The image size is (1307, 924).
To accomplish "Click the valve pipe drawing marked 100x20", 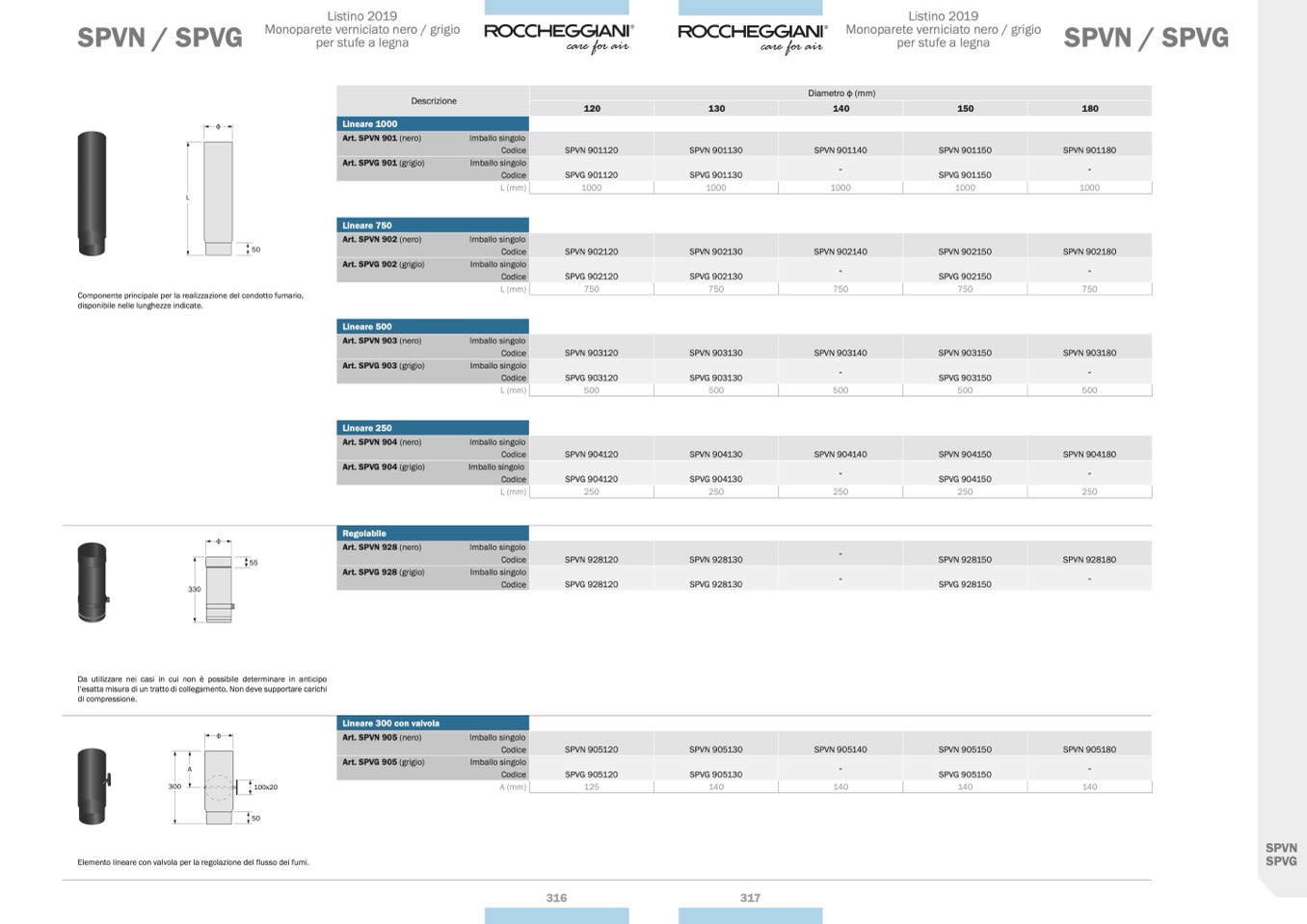I will point(219,785).
